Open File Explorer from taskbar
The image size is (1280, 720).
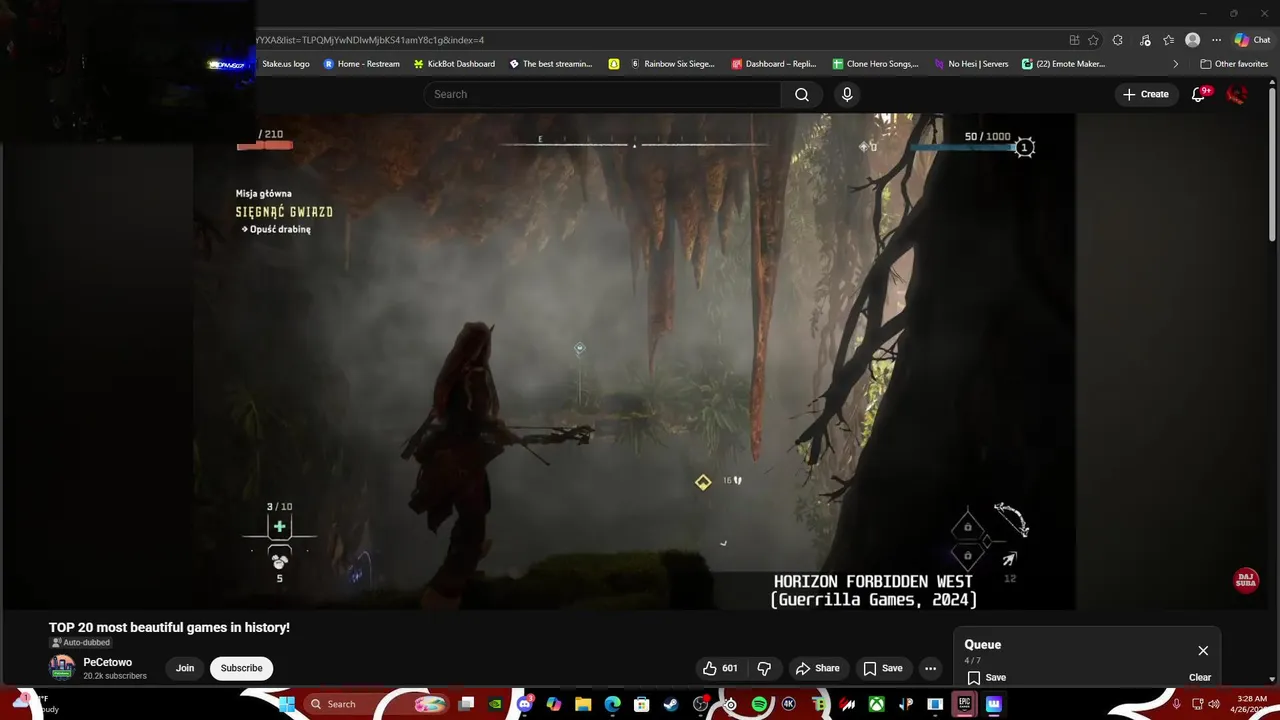(583, 704)
